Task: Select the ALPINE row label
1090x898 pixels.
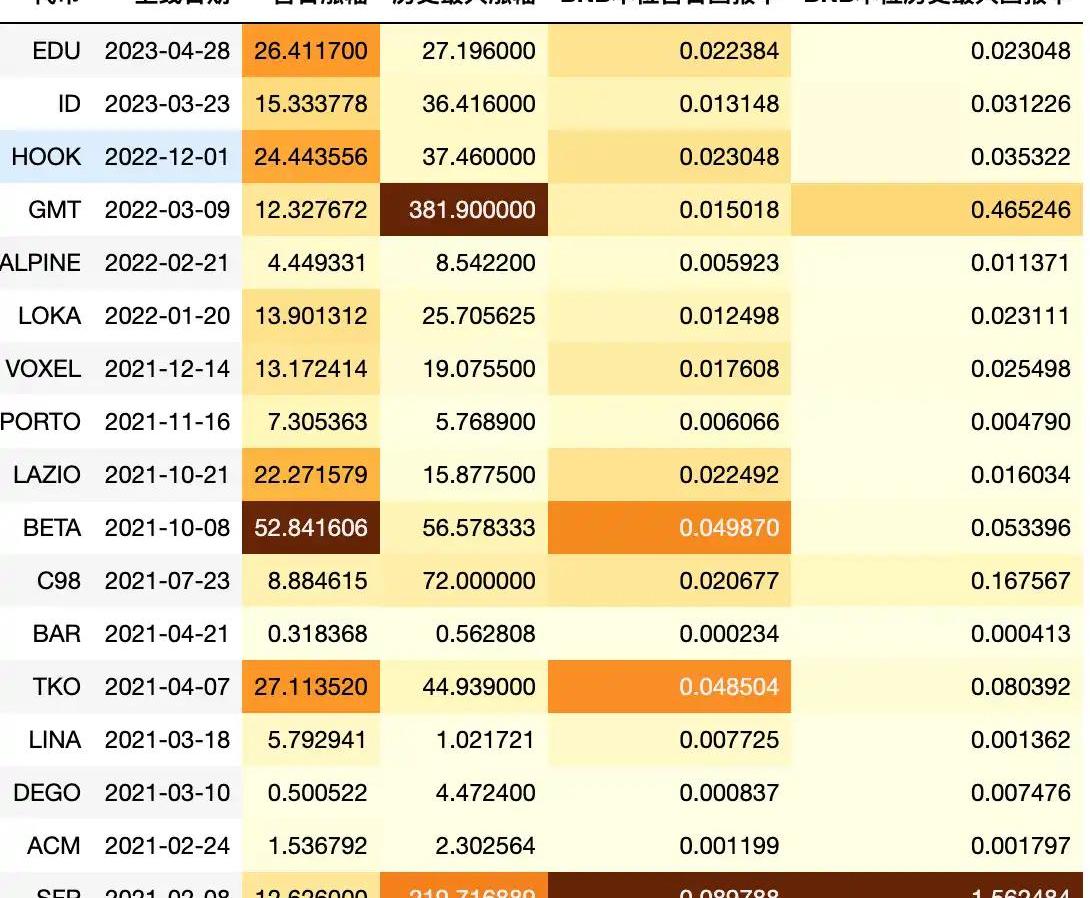Action: [40, 263]
